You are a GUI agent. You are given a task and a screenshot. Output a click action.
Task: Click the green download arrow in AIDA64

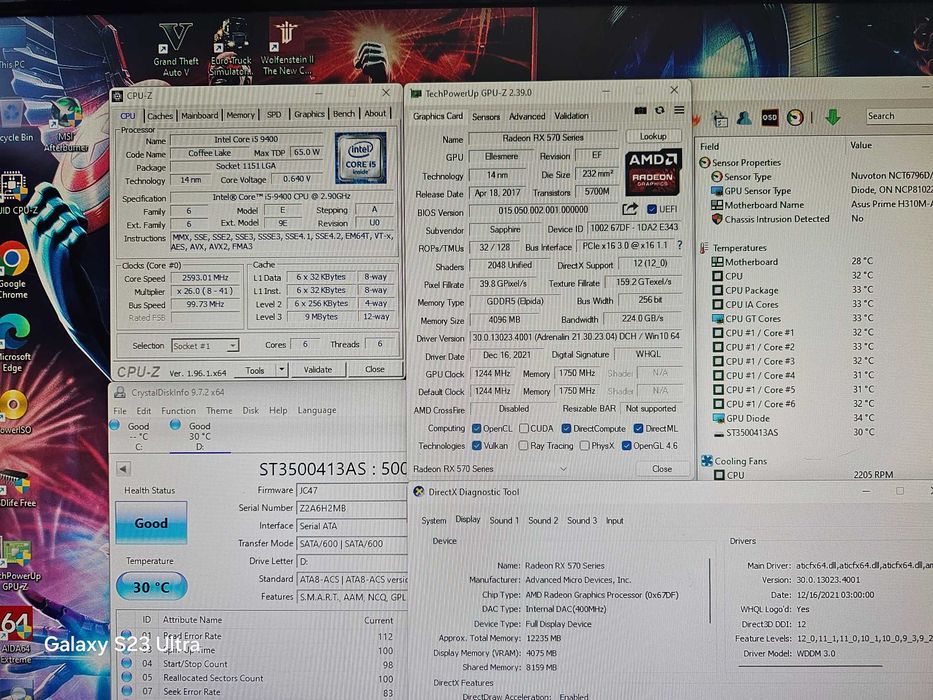point(832,117)
